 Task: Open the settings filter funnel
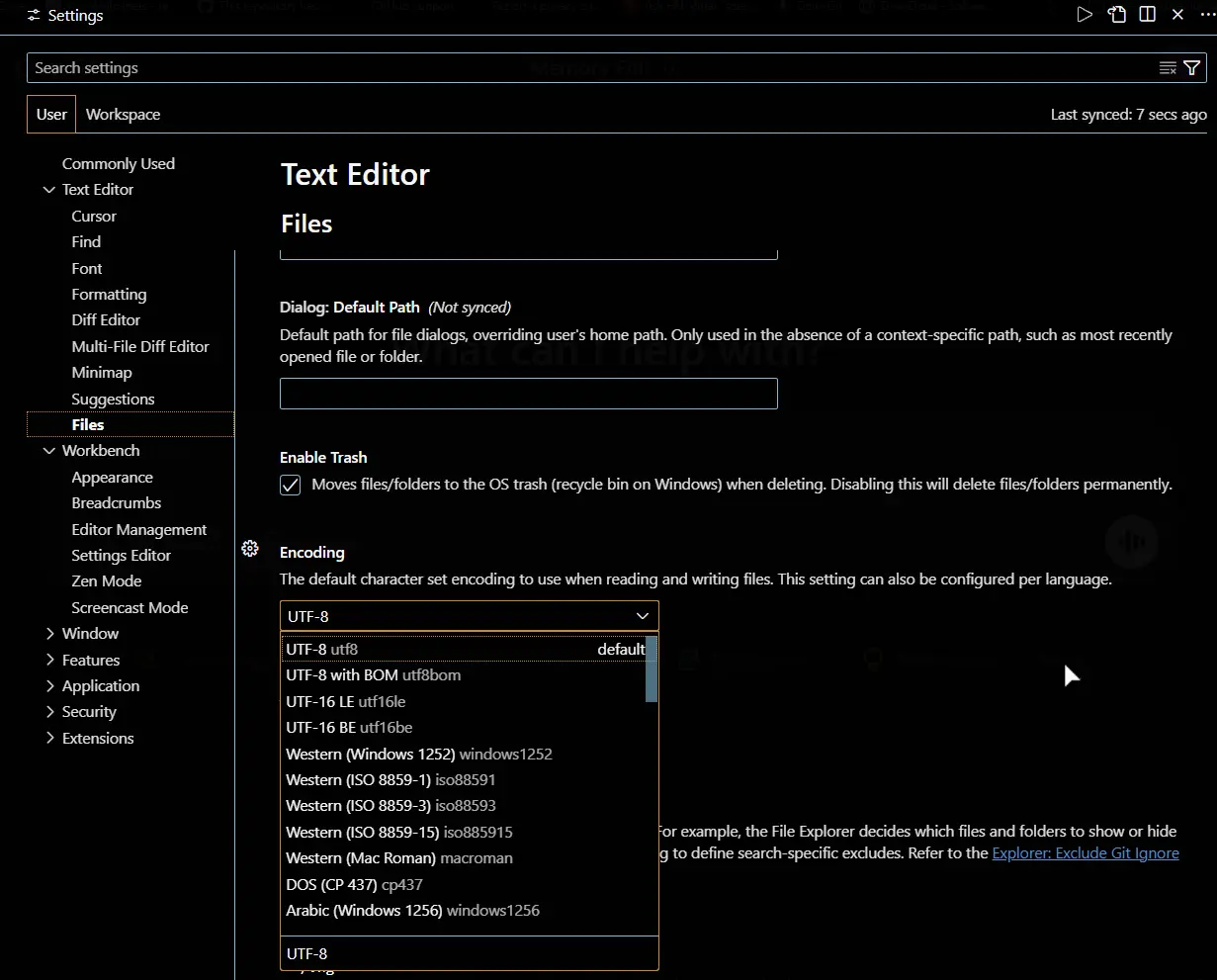pos(1191,68)
